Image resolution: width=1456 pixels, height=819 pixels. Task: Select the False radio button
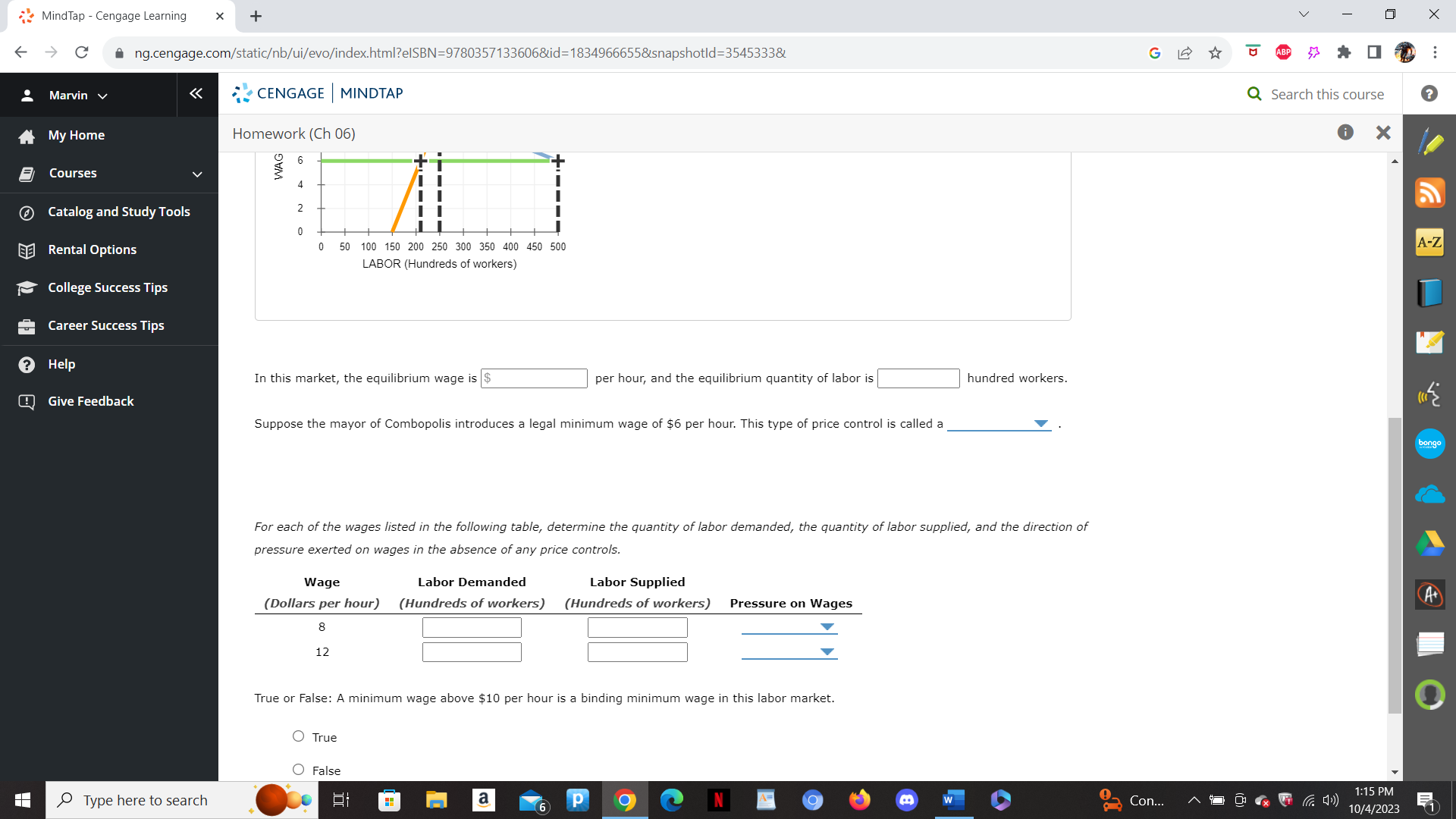coord(299,770)
